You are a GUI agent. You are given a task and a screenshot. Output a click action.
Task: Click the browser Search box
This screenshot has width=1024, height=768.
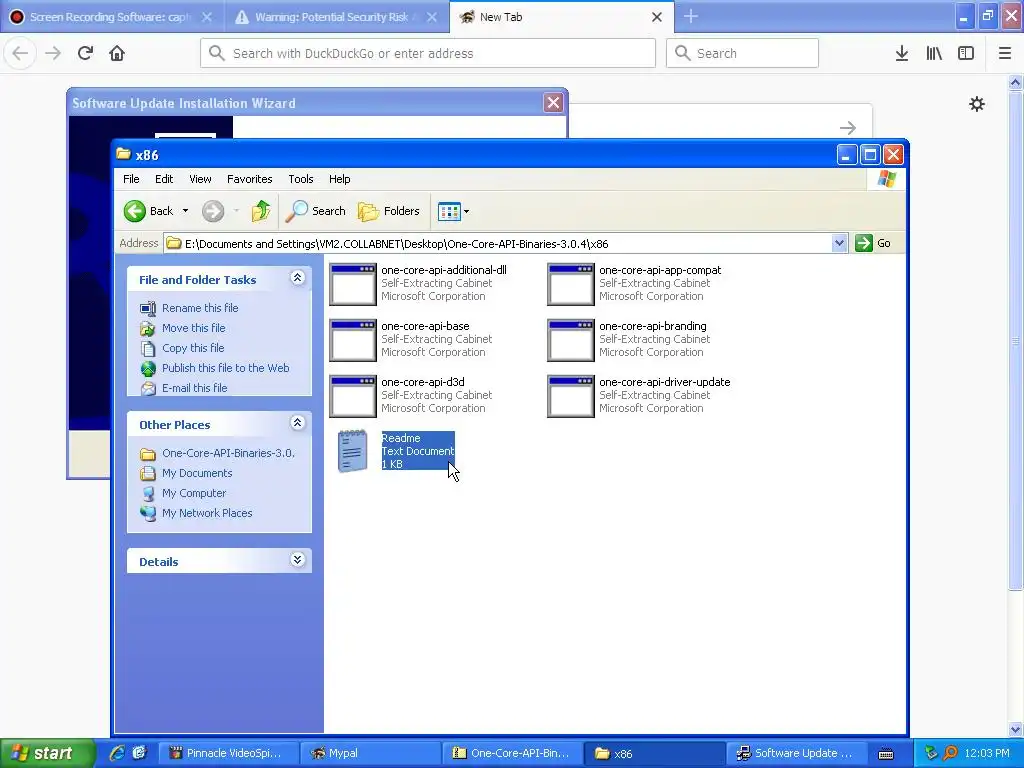742,53
